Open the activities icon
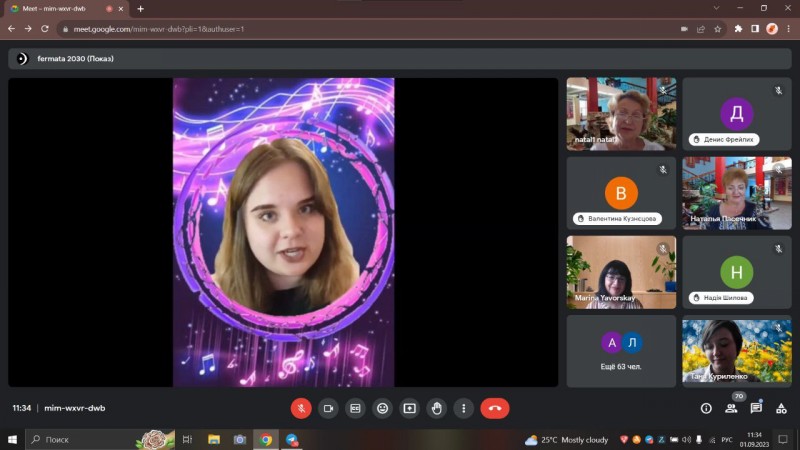The width and height of the screenshot is (800, 450). (781, 408)
